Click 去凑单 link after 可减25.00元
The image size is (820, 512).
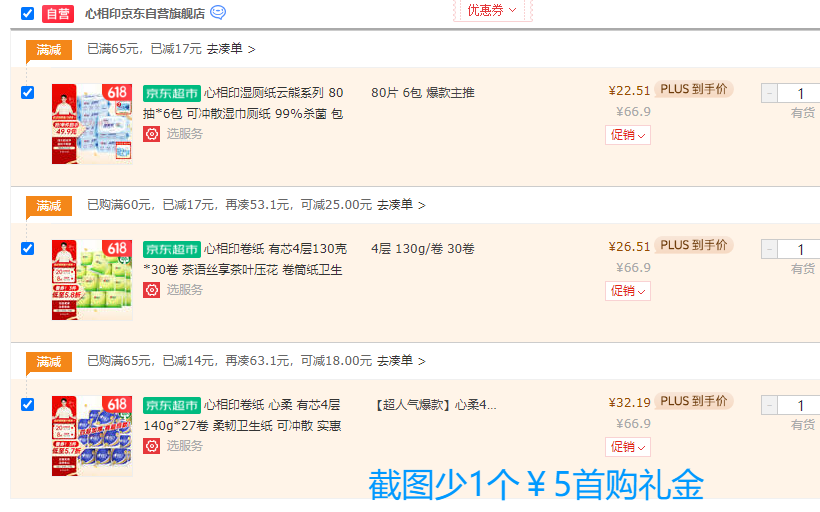401,205
